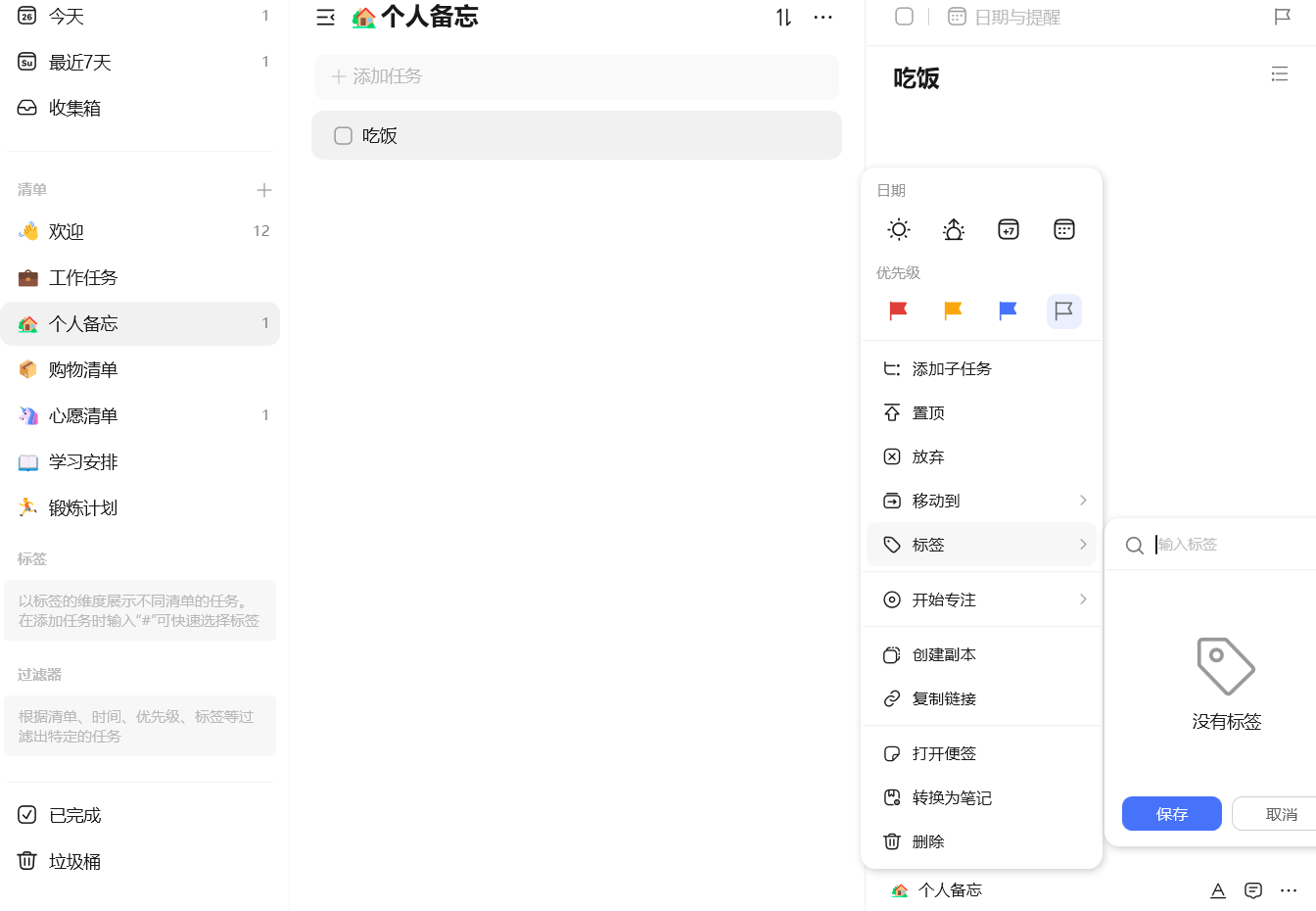This screenshot has width=1316, height=911.
Task: Collapse sidebar using the menu toggle icon
Action: (x=326, y=18)
